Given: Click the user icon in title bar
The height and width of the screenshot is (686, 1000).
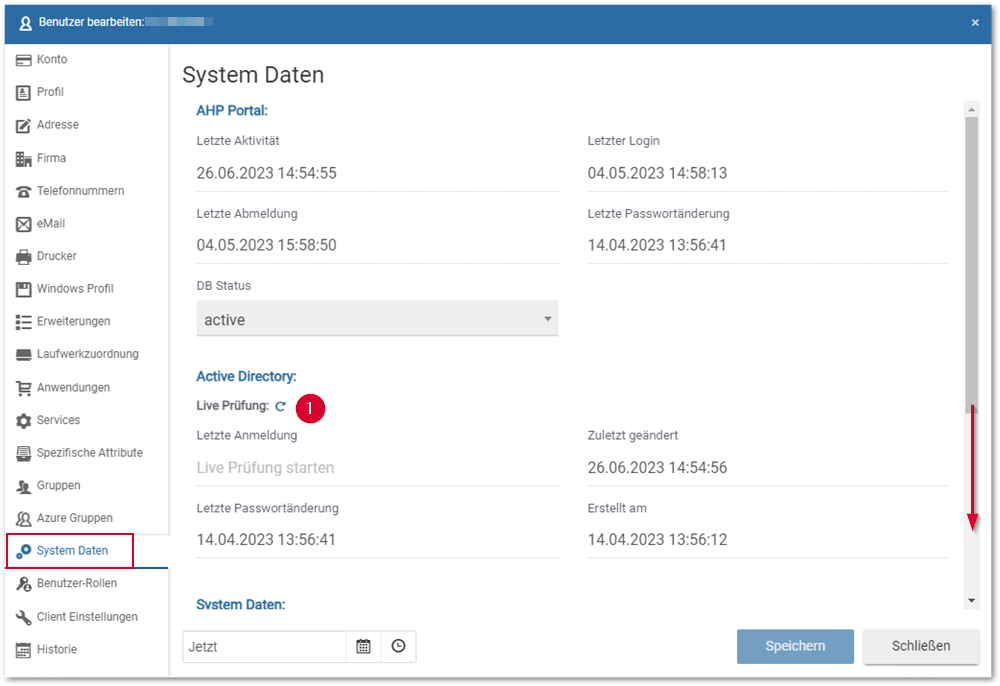Looking at the screenshot, I should 25,24.
